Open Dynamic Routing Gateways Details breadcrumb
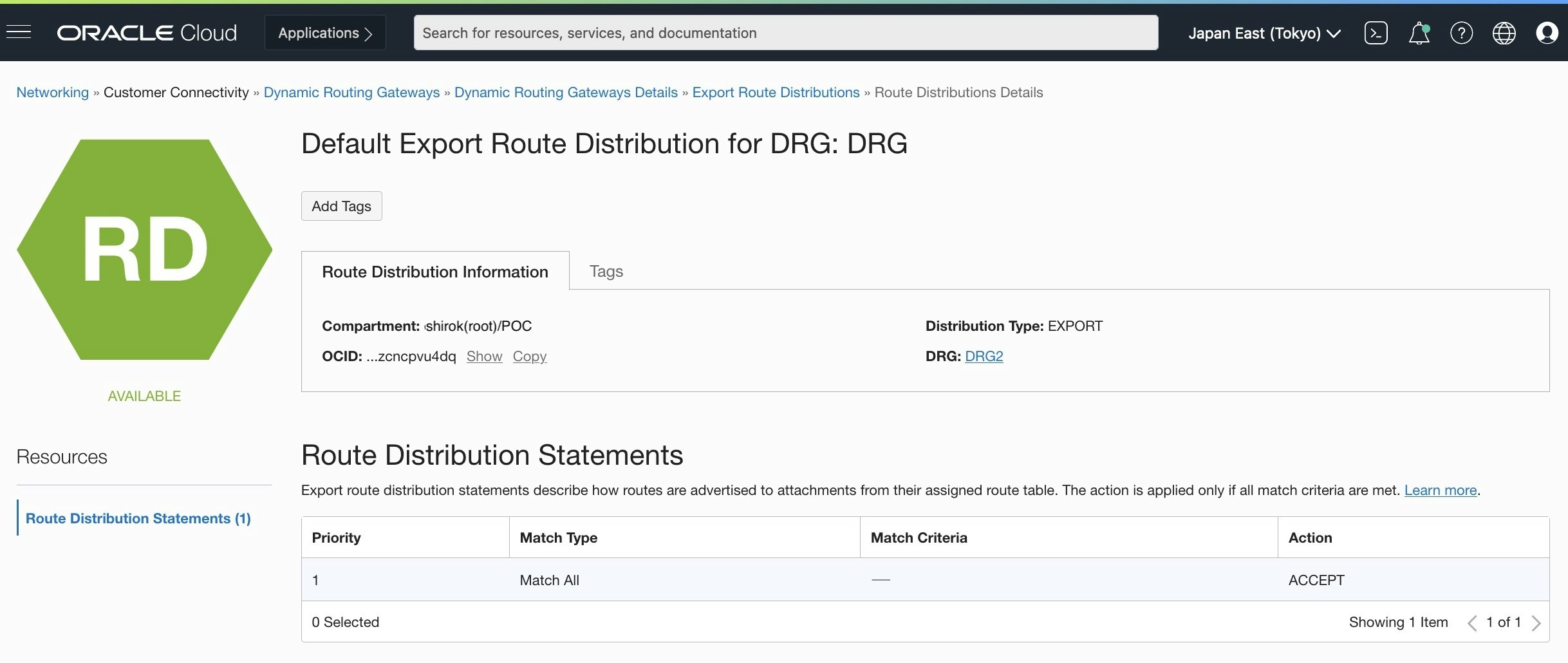This screenshot has width=1568, height=663. coord(566,92)
